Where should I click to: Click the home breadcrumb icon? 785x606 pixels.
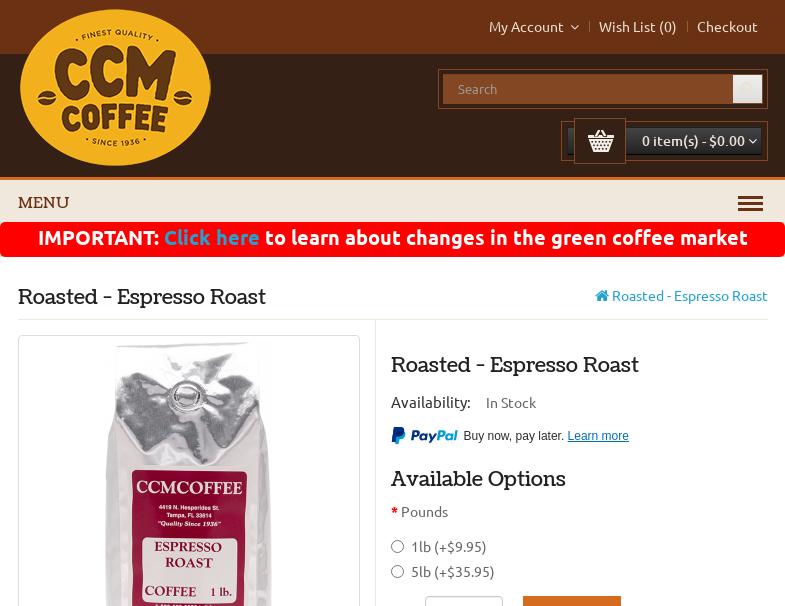pos(602,296)
